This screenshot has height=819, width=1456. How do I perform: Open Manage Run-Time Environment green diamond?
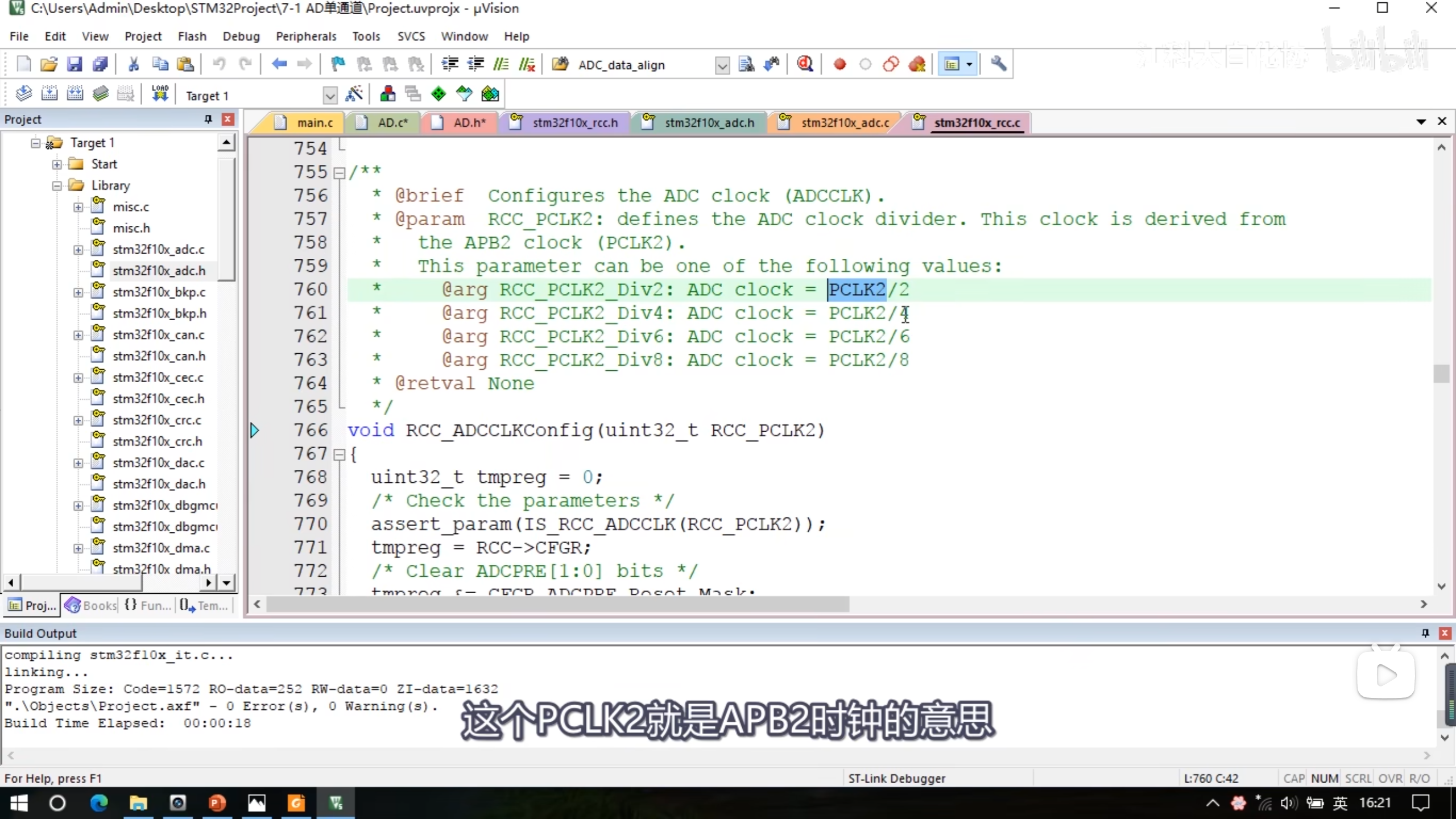click(x=439, y=94)
